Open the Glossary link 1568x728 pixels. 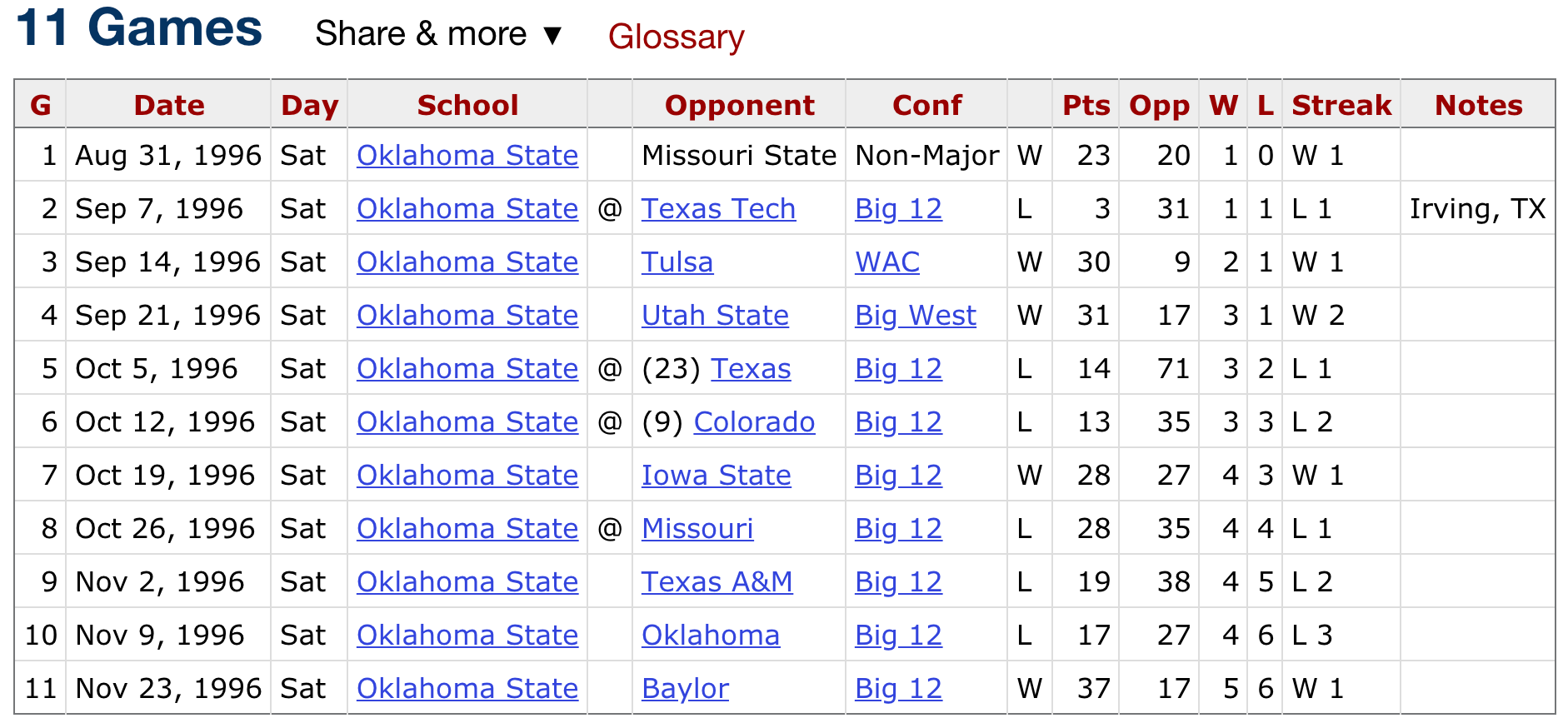tap(676, 37)
